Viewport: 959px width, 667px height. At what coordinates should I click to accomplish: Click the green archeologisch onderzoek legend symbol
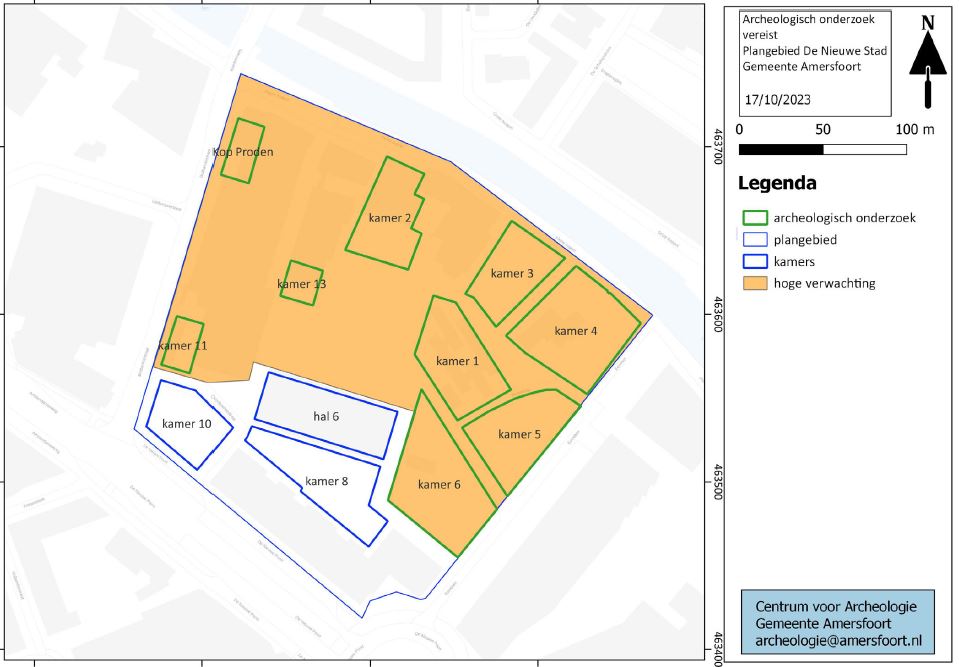coord(755,217)
